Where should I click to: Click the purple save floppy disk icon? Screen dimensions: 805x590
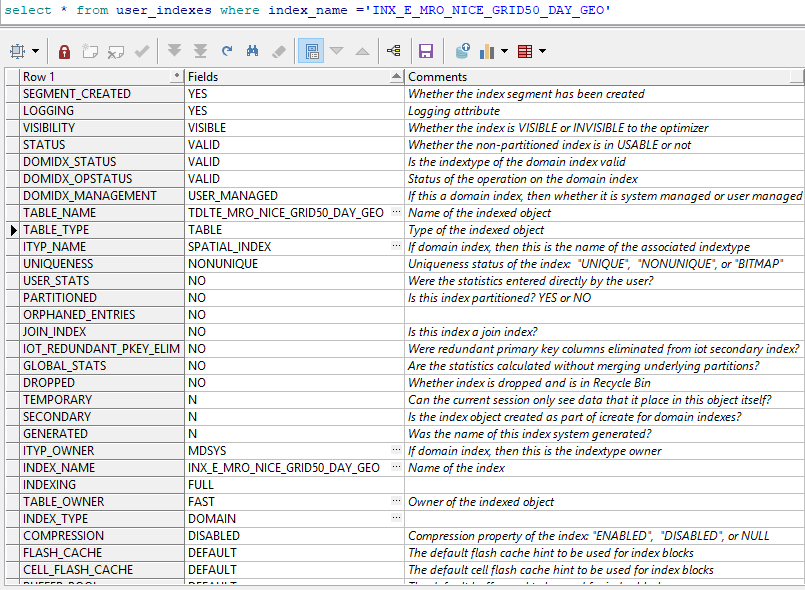[x=426, y=51]
